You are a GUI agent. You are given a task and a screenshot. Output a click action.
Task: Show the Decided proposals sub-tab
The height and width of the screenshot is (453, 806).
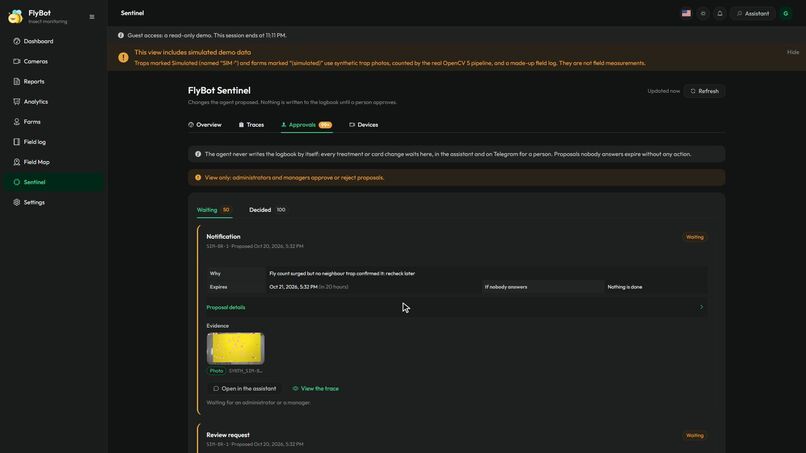pyautogui.click(x=267, y=210)
